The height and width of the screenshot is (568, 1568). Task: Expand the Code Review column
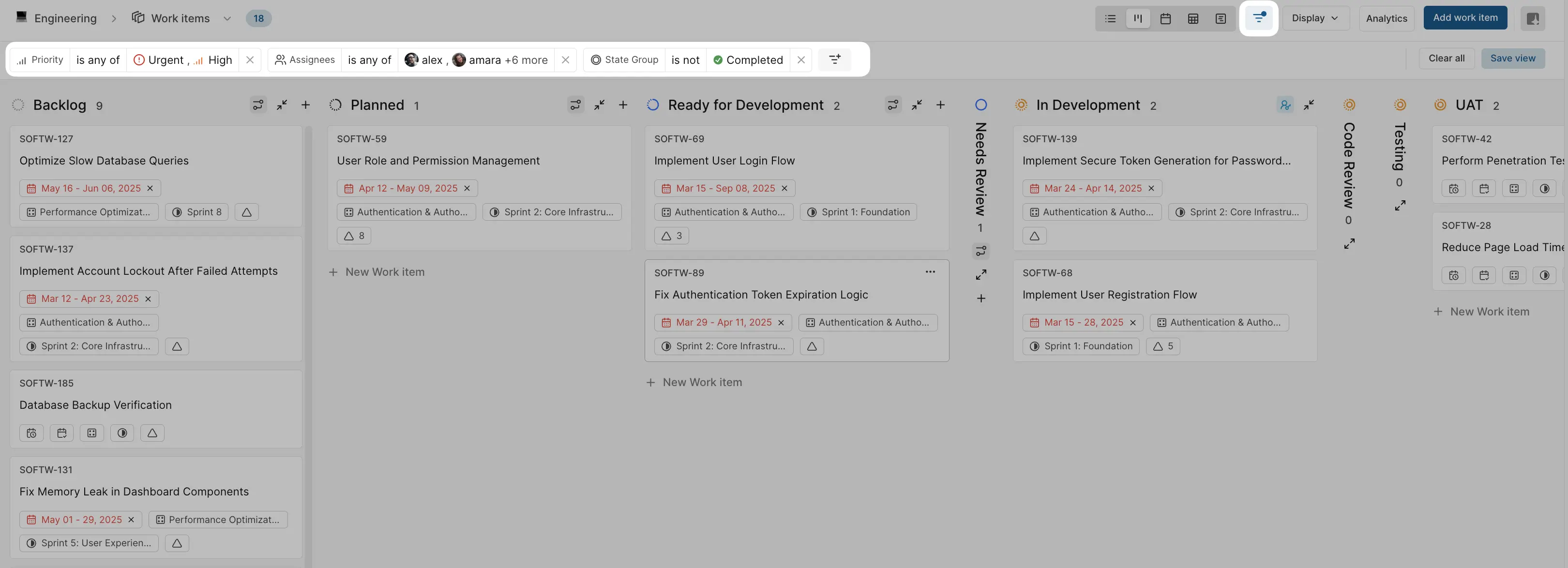point(1349,243)
